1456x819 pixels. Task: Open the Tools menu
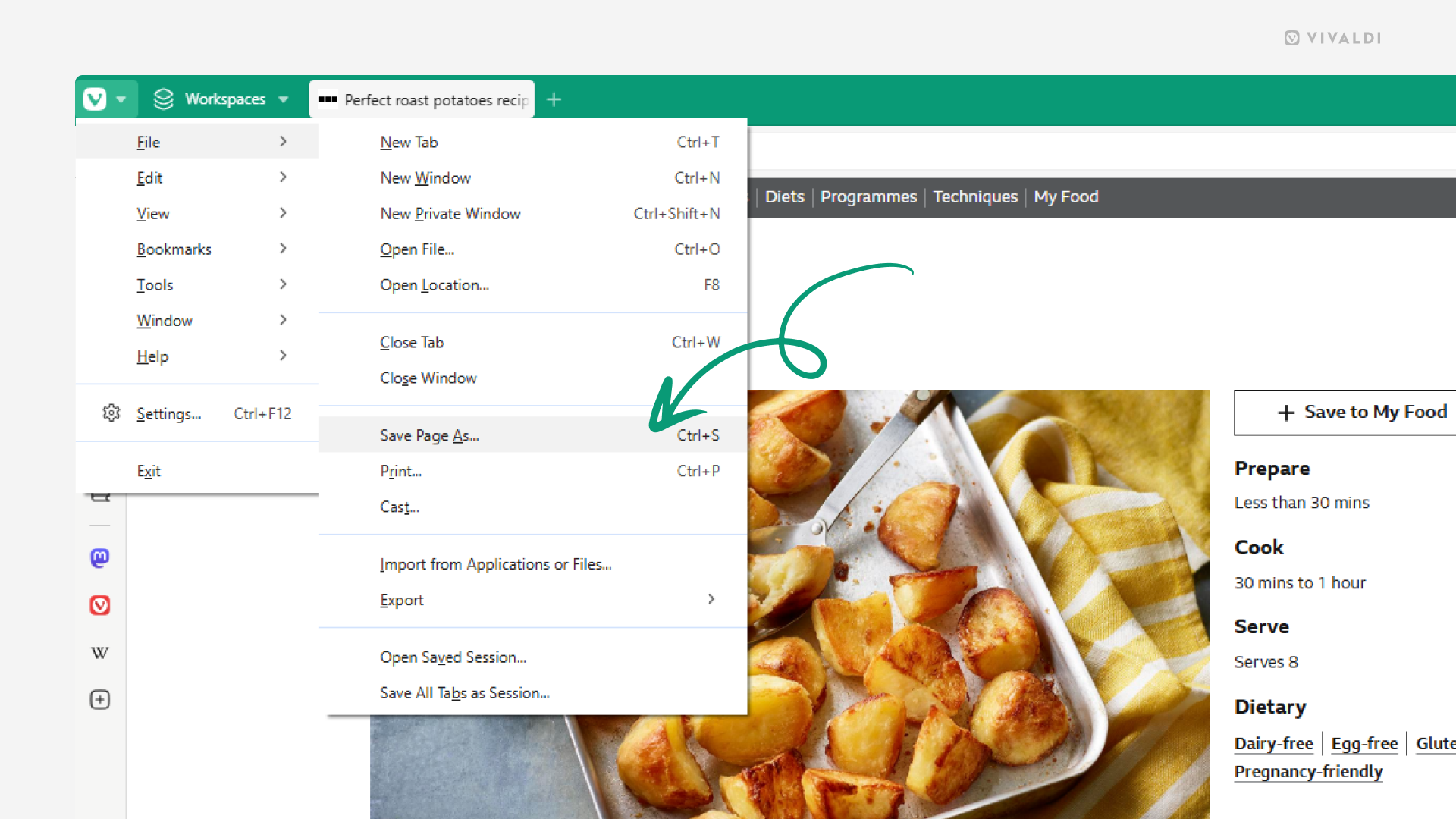pyautogui.click(x=197, y=284)
